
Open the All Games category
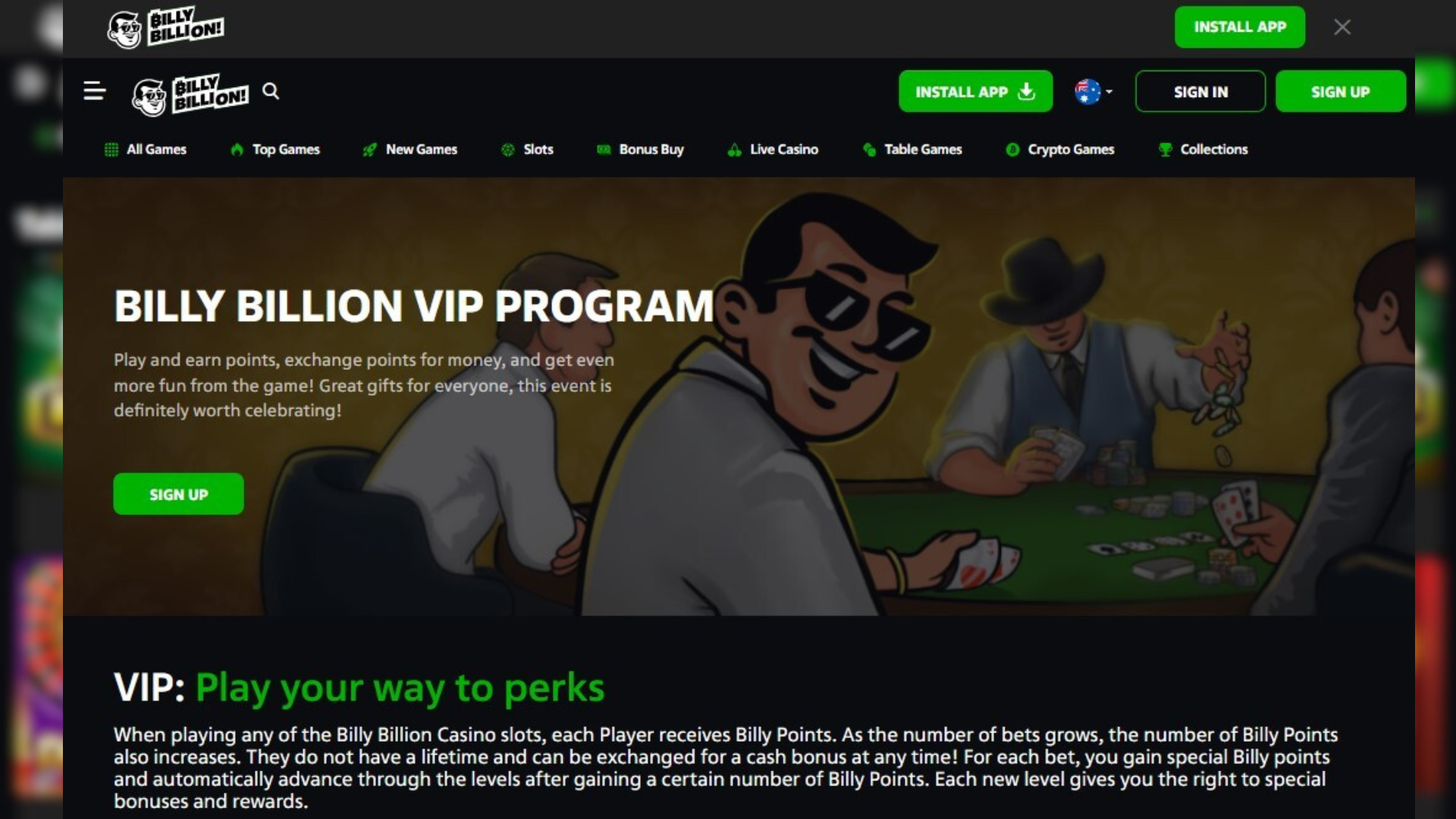coord(146,149)
